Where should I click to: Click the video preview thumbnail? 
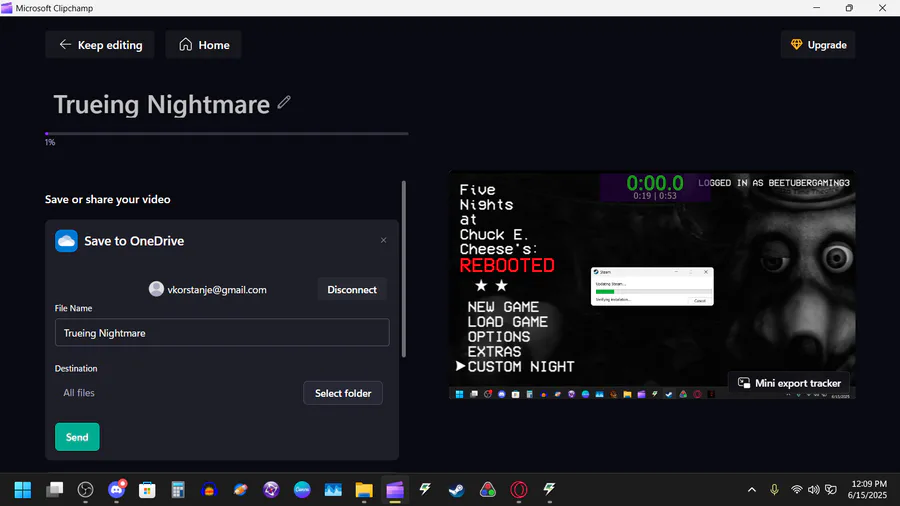tap(652, 285)
